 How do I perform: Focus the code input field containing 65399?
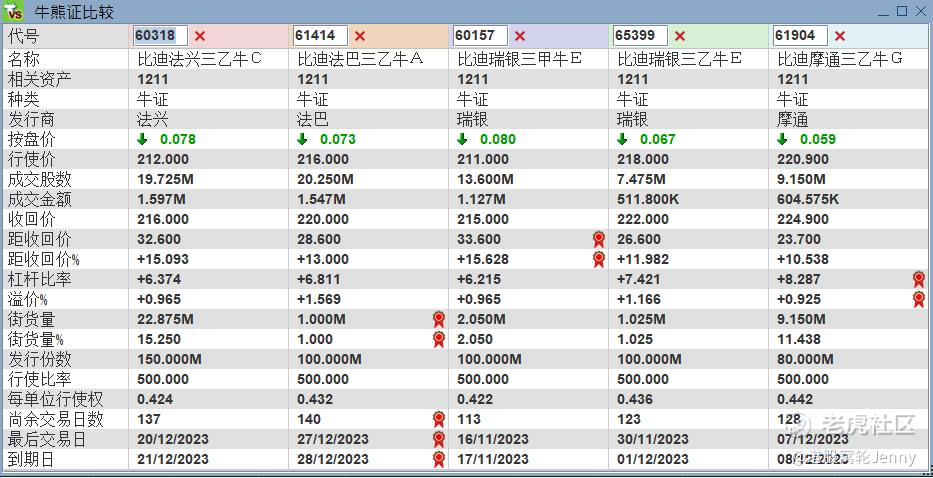(x=640, y=36)
